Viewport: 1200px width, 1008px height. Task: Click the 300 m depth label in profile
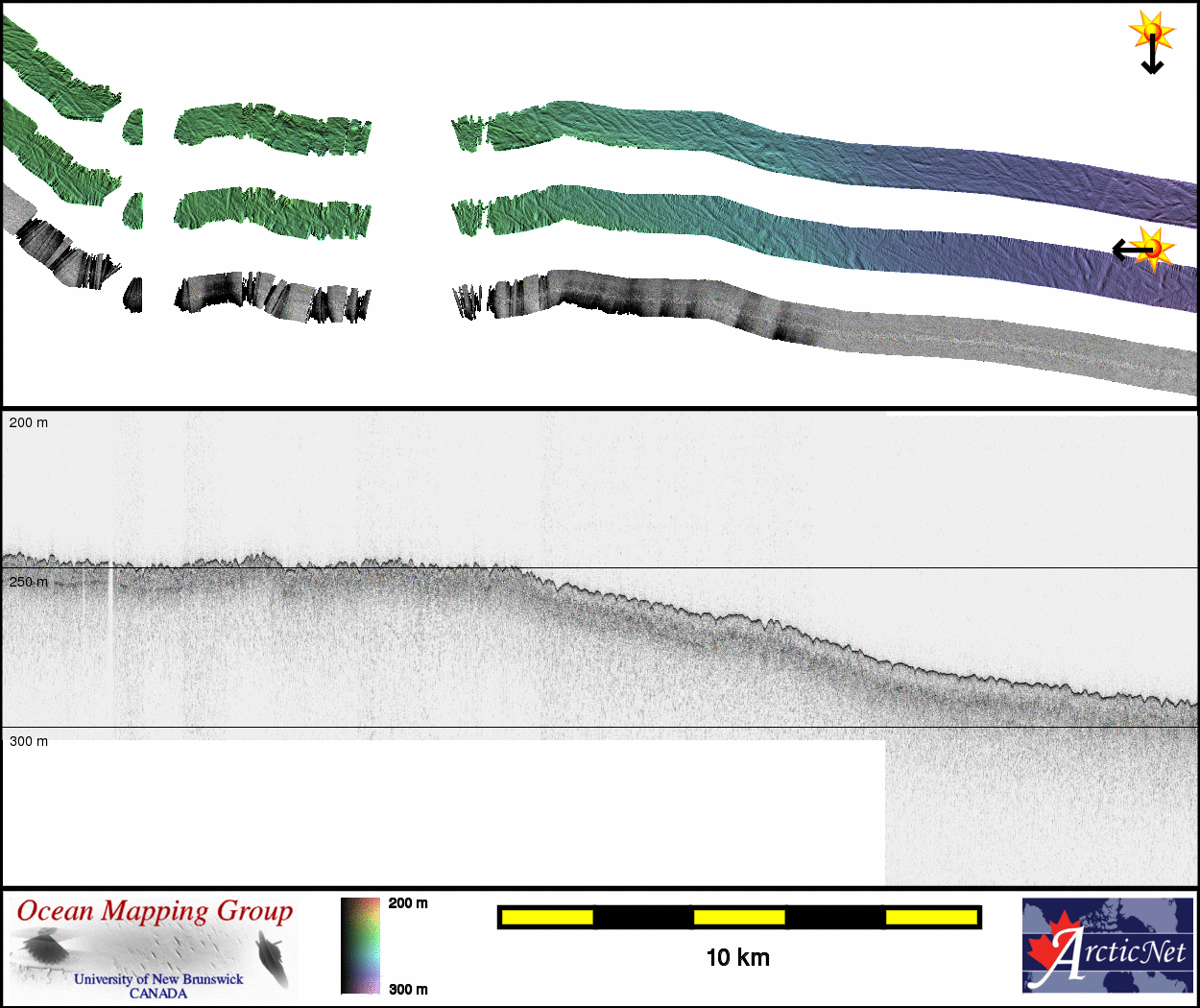29,741
